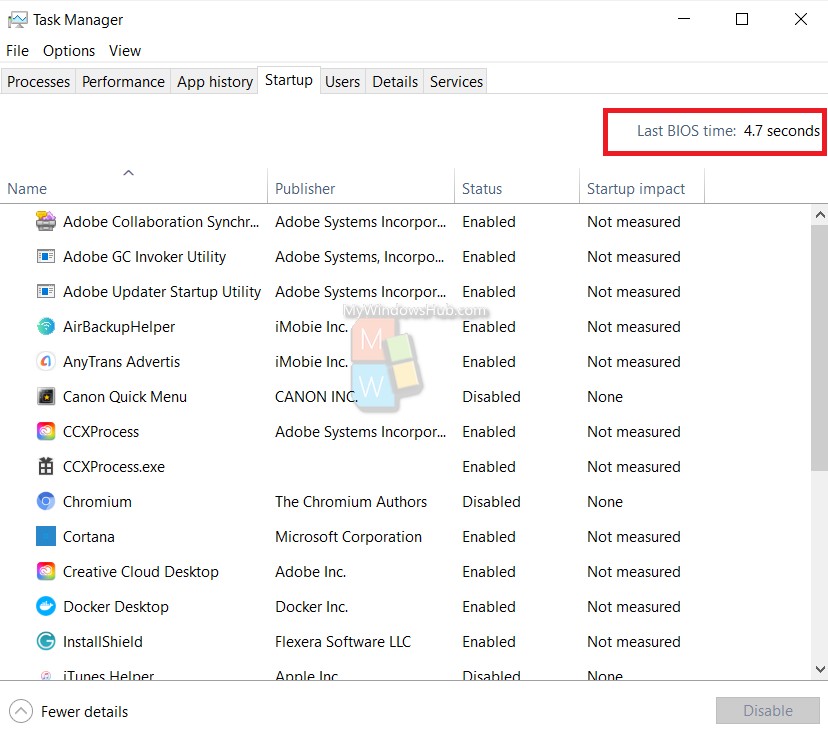Screen dimensions: 828x736
Task: Switch to the Processes tab
Action: coord(39,82)
